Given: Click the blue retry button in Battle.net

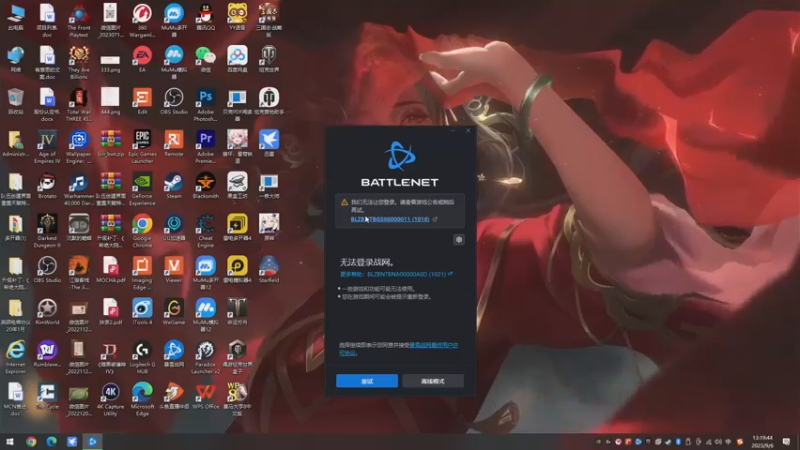Looking at the screenshot, I should (367, 381).
